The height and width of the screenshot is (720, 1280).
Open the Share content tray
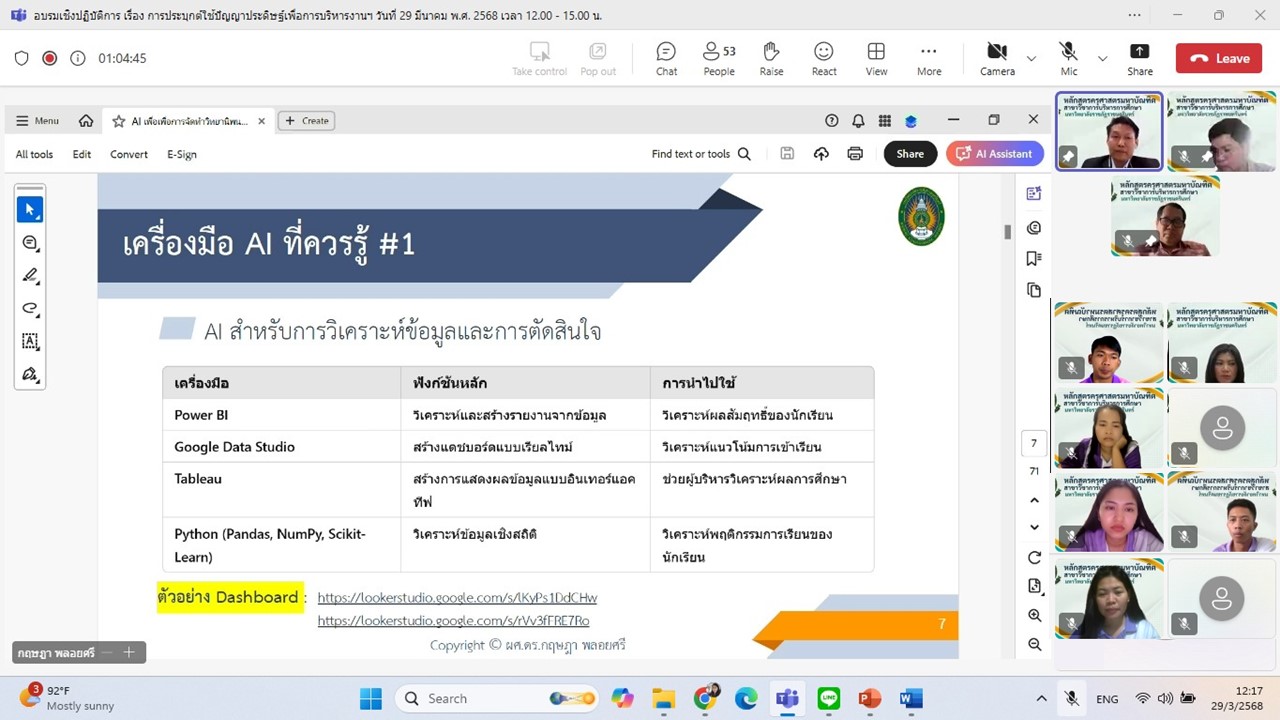1140,58
